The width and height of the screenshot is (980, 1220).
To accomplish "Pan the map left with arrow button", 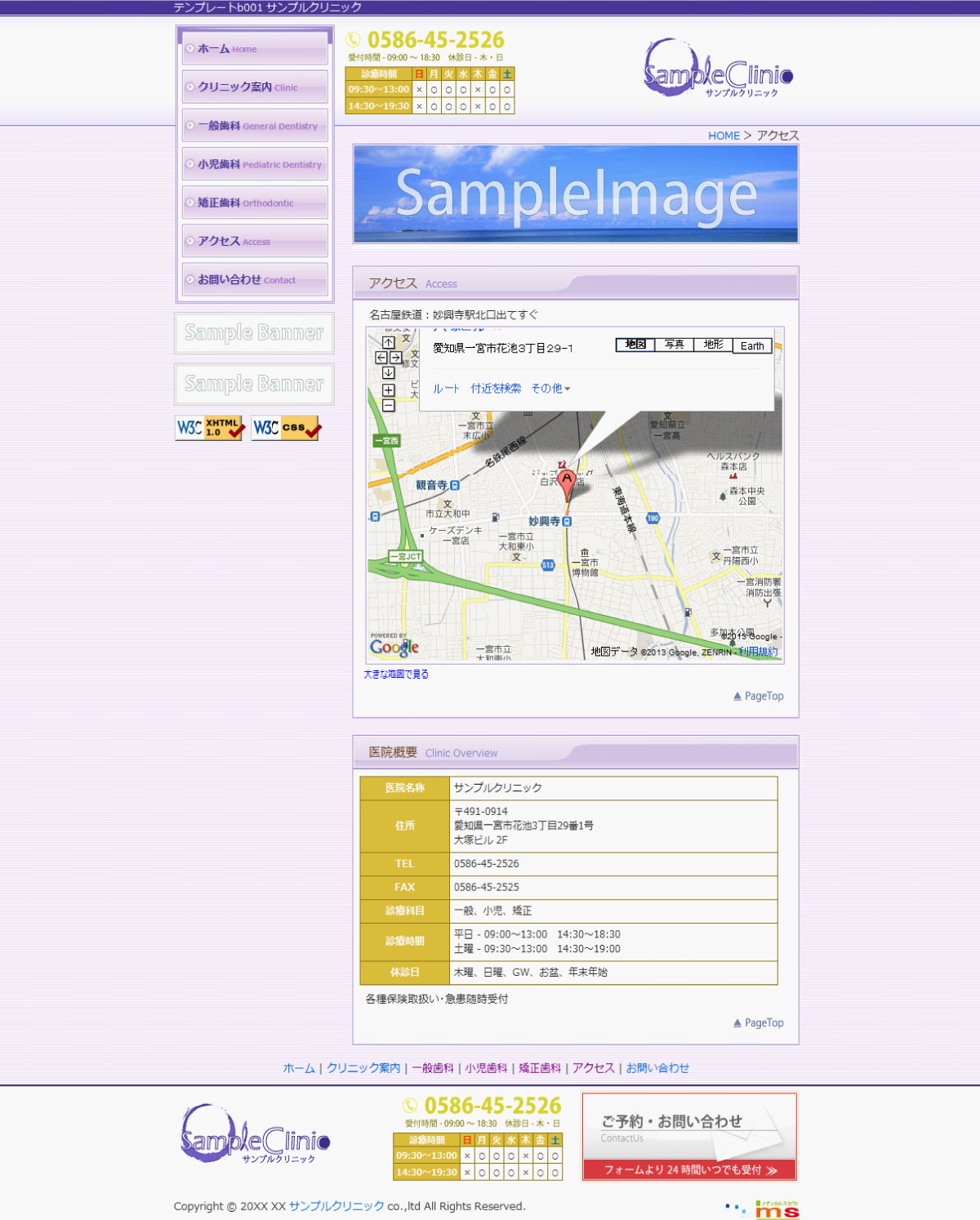I will 381,358.
